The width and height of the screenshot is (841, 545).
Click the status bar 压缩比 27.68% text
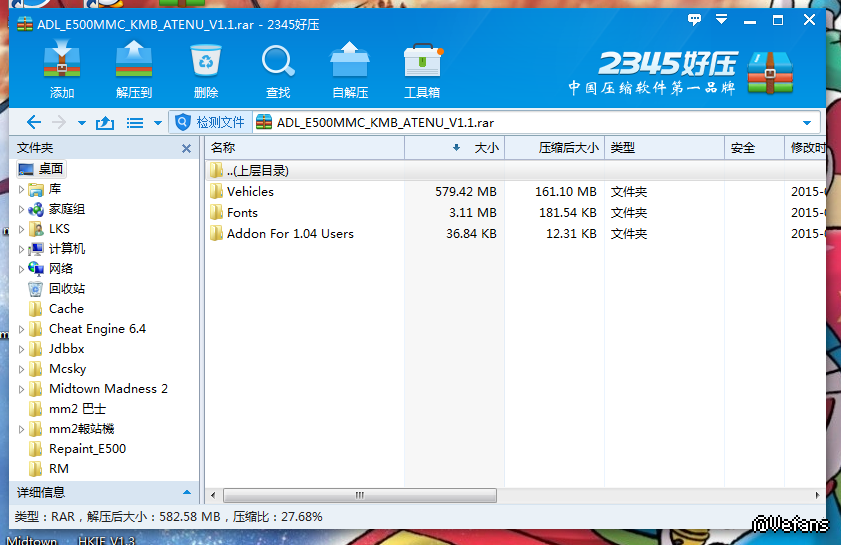(277, 517)
